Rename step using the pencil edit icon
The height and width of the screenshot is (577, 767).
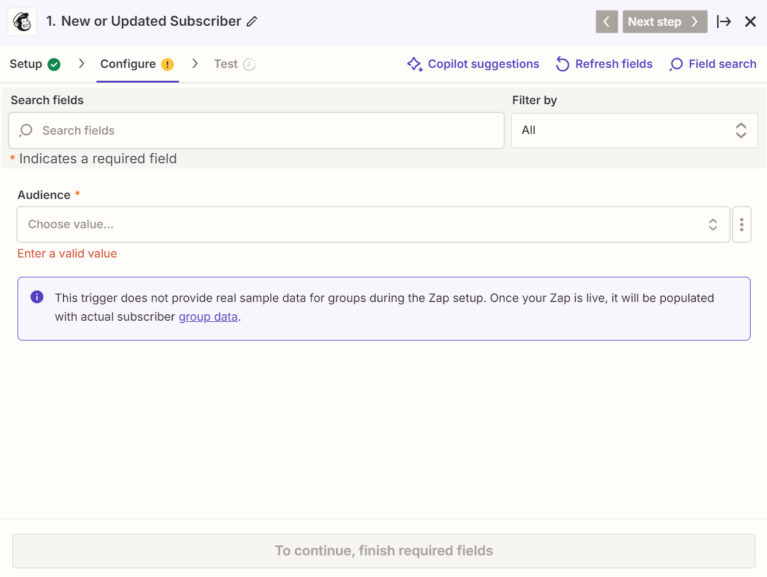(252, 22)
